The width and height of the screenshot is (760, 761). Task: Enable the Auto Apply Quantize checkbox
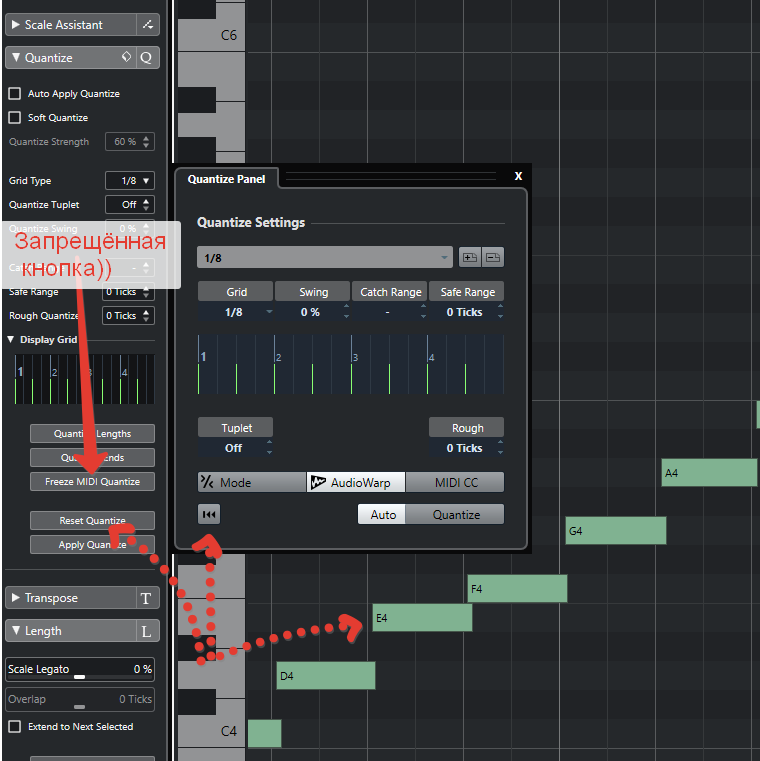pyautogui.click(x=15, y=94)
